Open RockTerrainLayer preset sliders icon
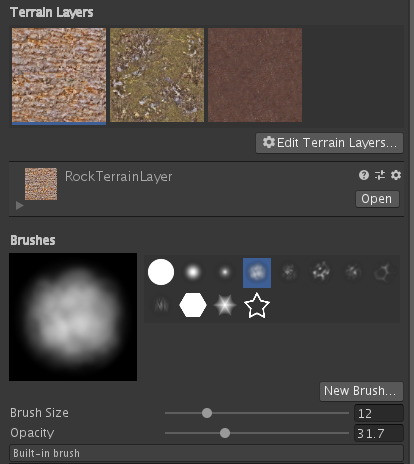 (x=380, y=175)
